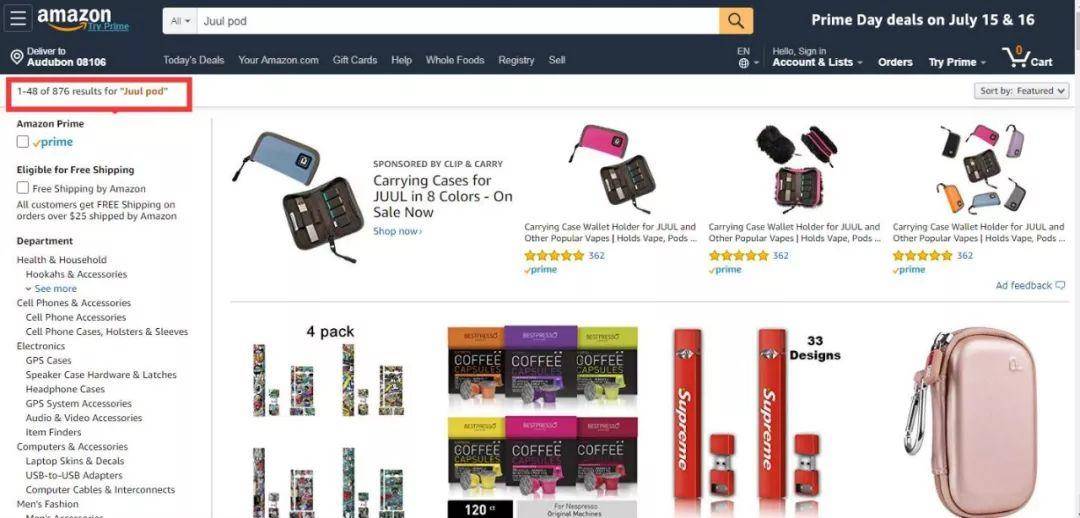This screenshot has width=1080, height=518.
Task: Check Free Shipping by Amazon
Action: (x=23, y=188)
